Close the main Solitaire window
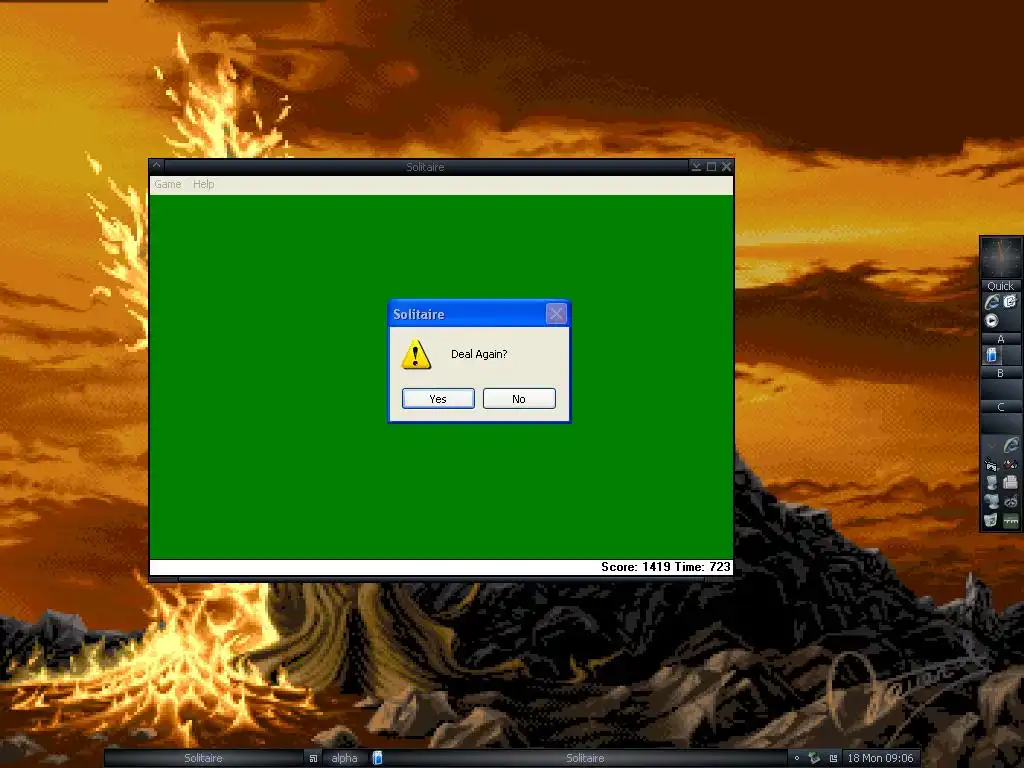 (x=726, y=167)
